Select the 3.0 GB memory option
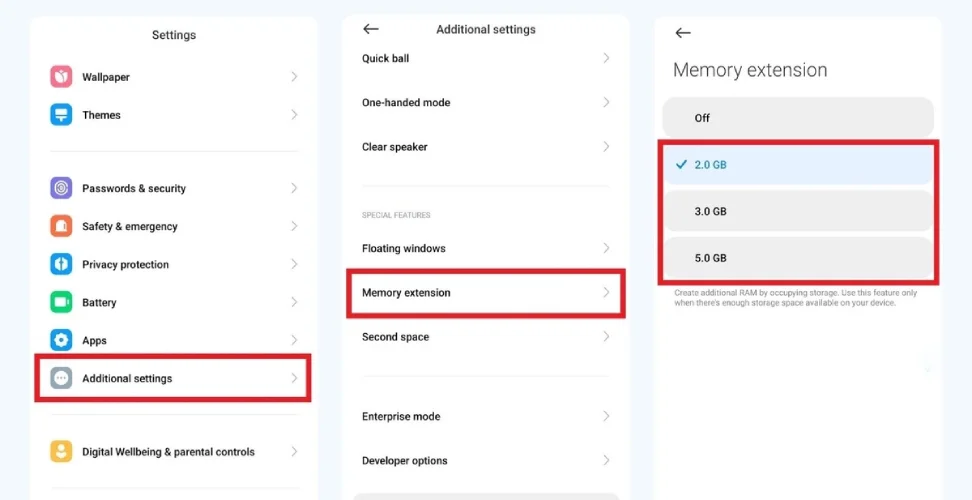 pyautogui.click(x=797, y=211)
